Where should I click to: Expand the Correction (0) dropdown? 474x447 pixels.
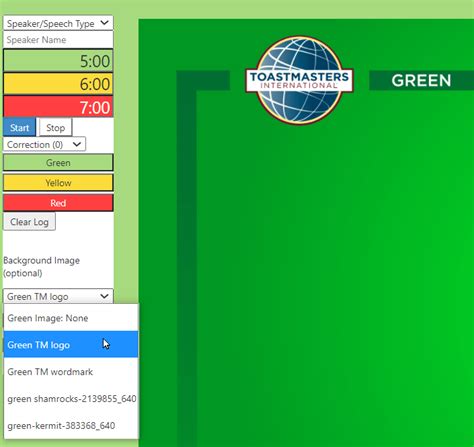coord(45,144)
